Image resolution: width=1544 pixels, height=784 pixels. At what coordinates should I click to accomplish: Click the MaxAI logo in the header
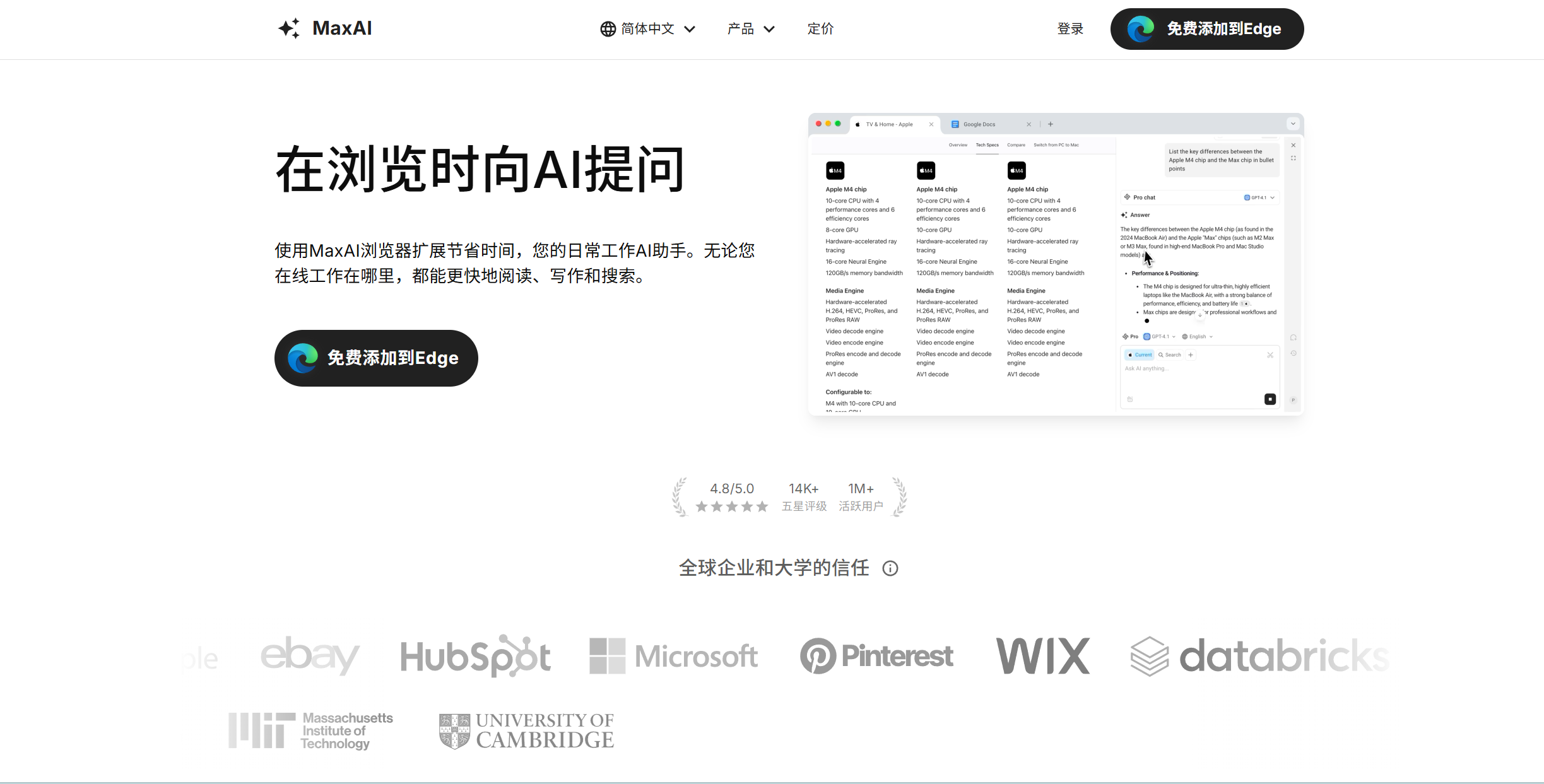(325, 28)
